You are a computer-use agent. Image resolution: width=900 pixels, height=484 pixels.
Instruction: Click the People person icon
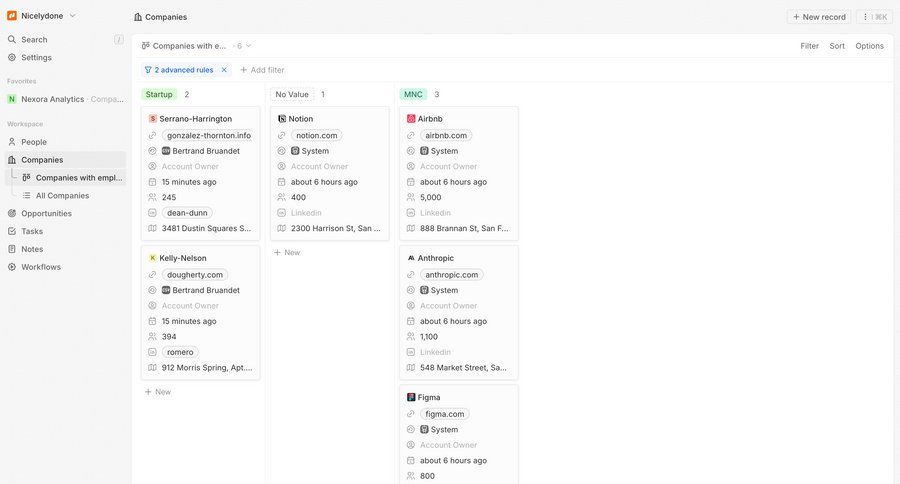click(11, 142)
